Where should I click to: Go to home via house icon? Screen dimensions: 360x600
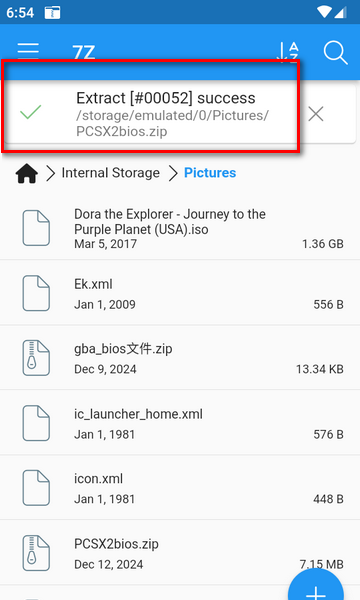(x=27, y=173)
